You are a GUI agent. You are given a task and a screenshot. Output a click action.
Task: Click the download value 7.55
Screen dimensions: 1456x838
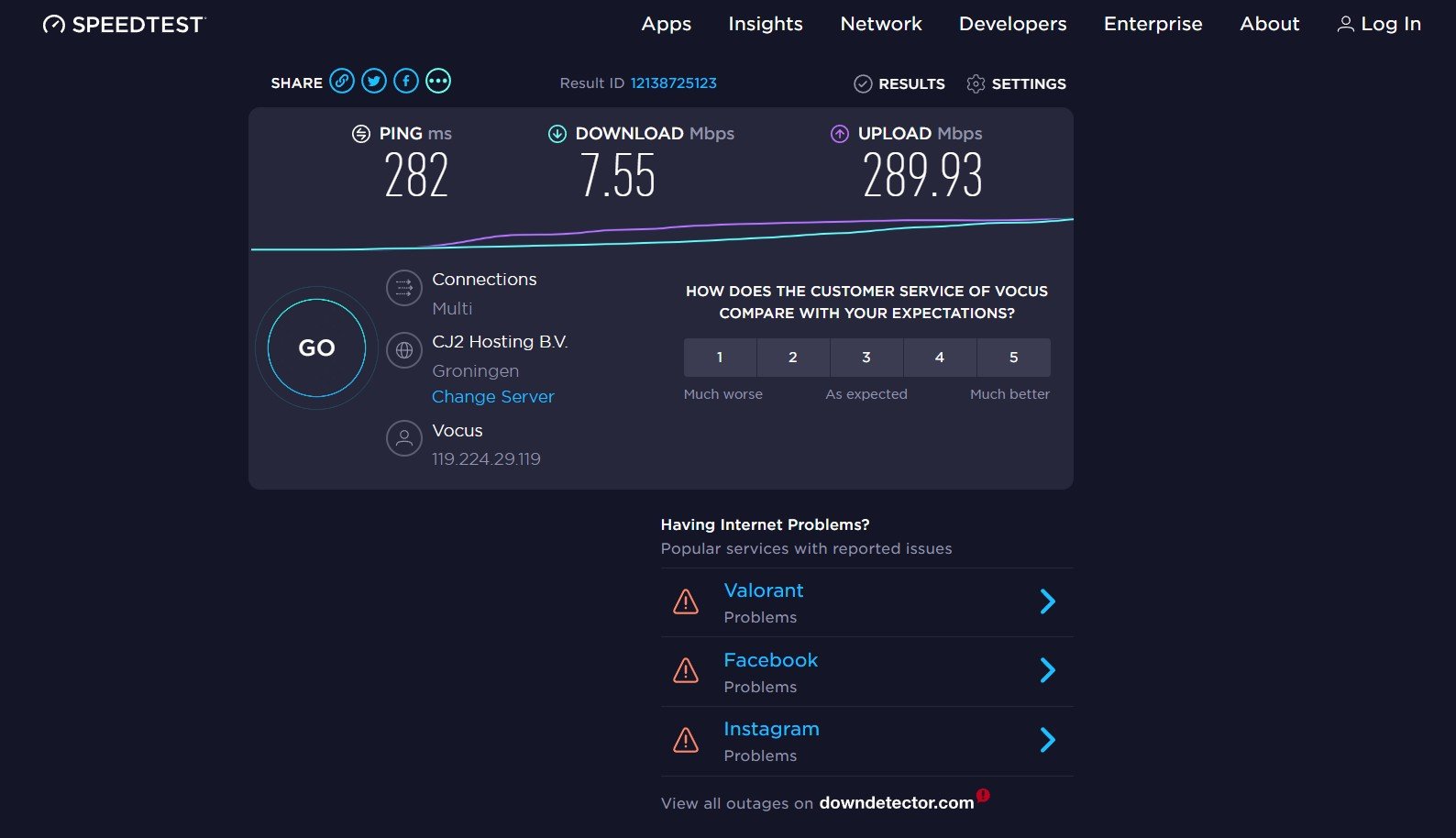[618, 176]
